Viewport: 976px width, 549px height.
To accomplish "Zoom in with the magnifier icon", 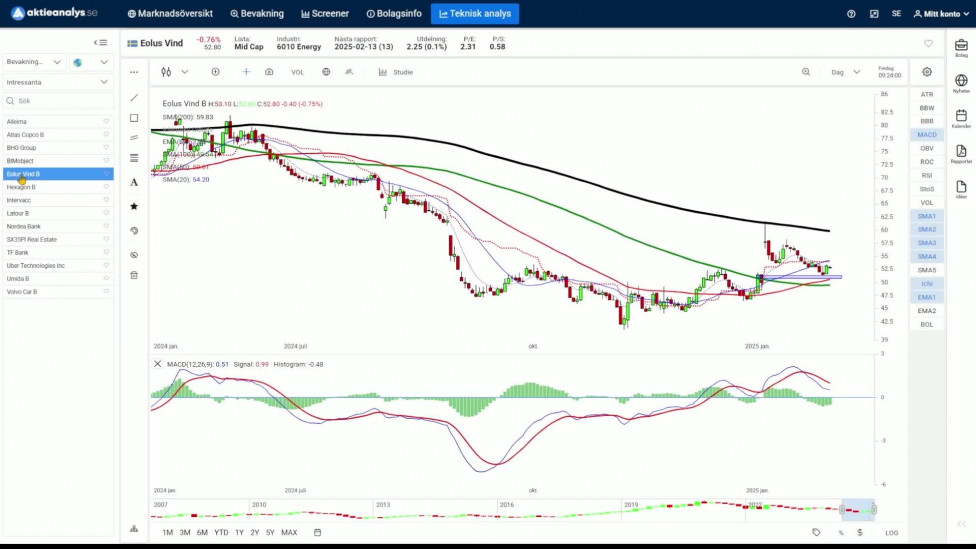I will tap(806, 72).
